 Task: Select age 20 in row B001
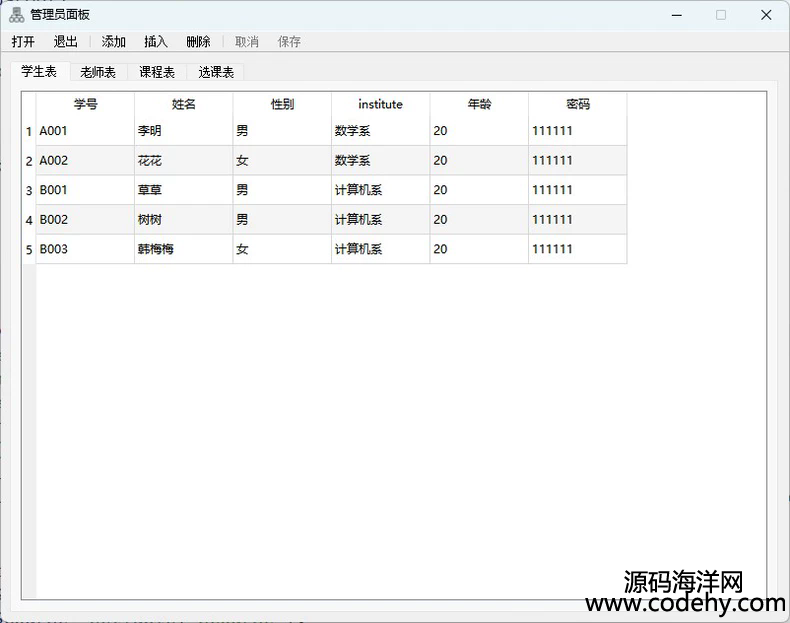point(479,190)
